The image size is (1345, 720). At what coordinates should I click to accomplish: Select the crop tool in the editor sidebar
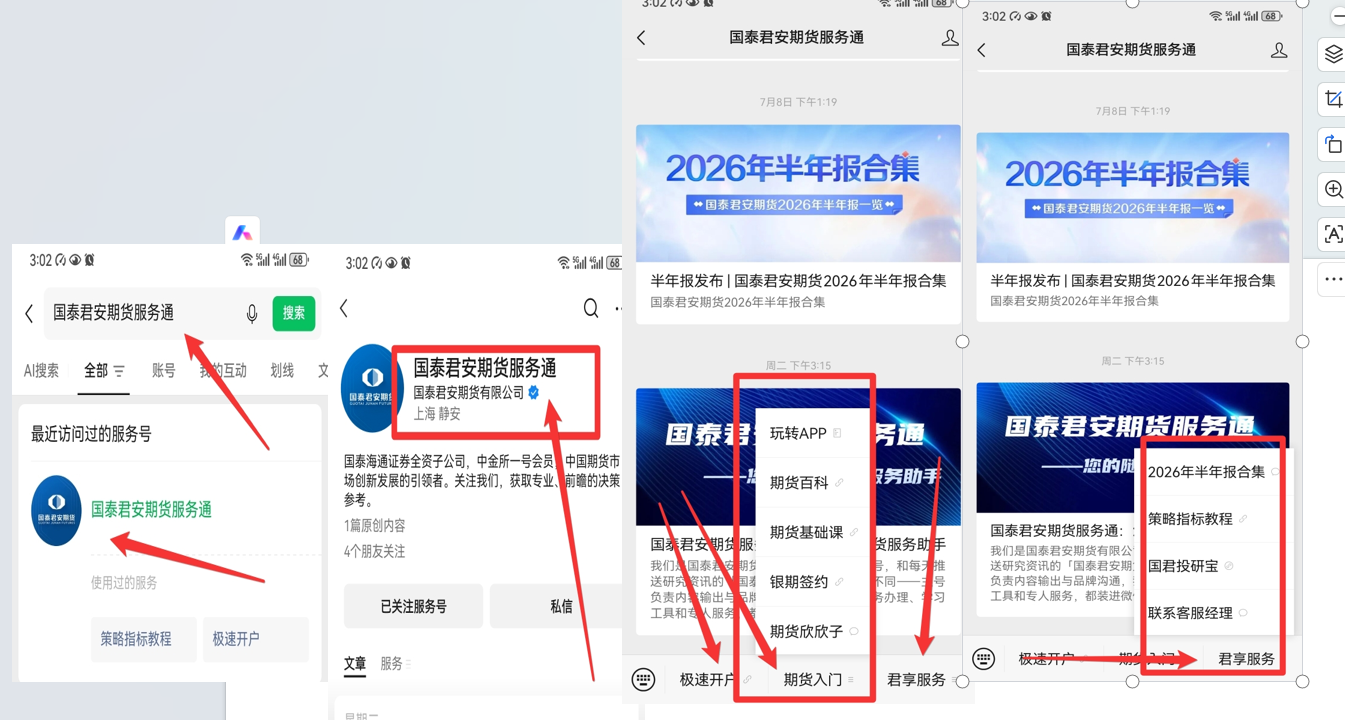(x=1333, y=99)
